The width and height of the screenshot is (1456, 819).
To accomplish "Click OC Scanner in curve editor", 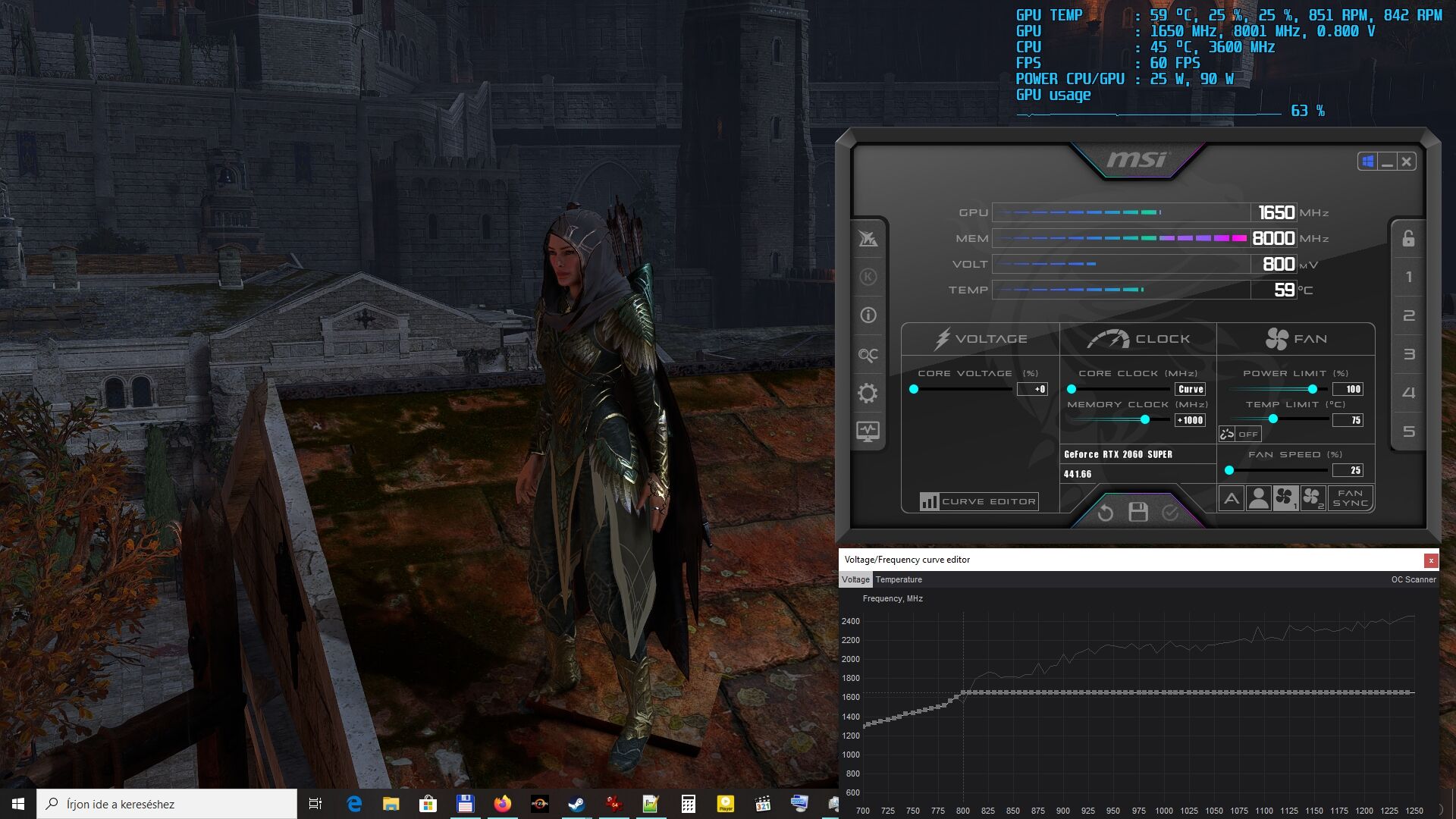I will (x=1413, y=579).
